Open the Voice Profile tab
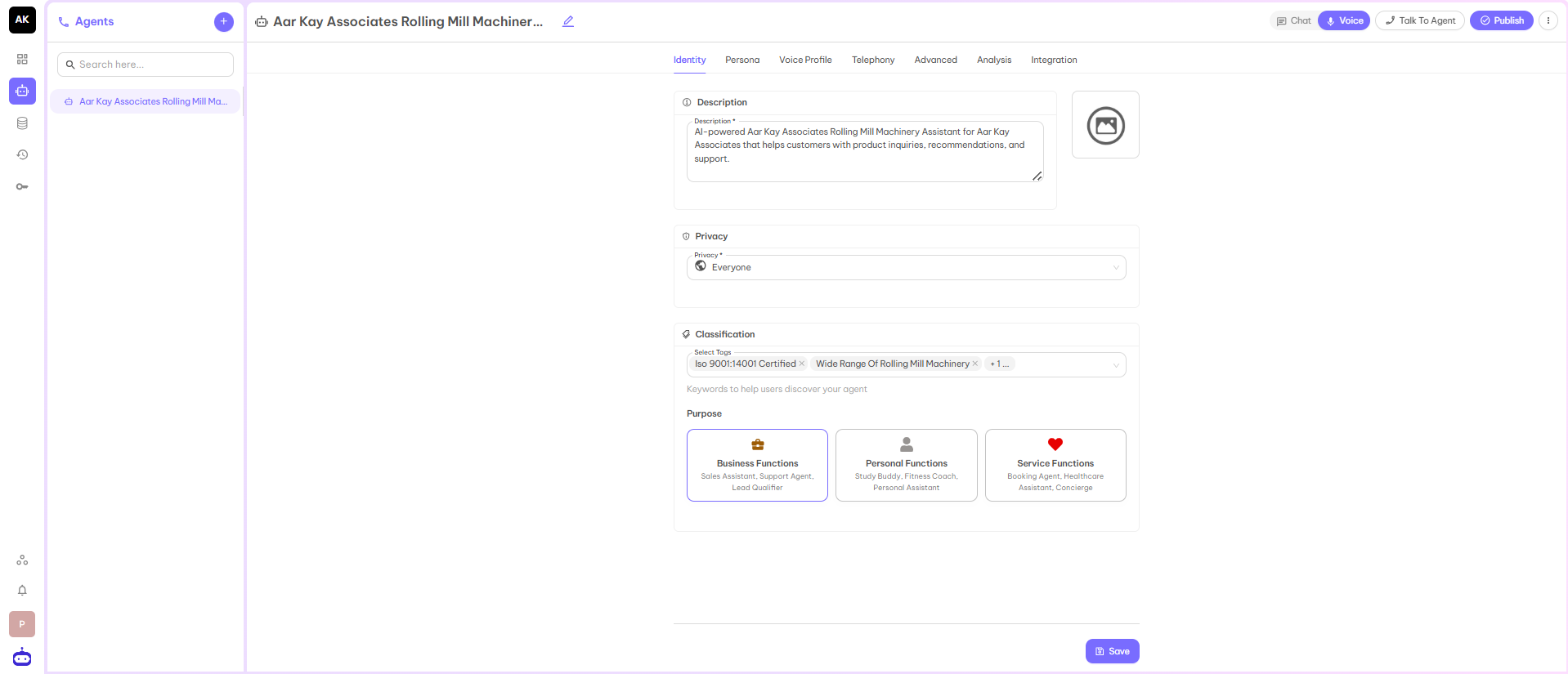The image size is (1568, 674). [805, 60]
